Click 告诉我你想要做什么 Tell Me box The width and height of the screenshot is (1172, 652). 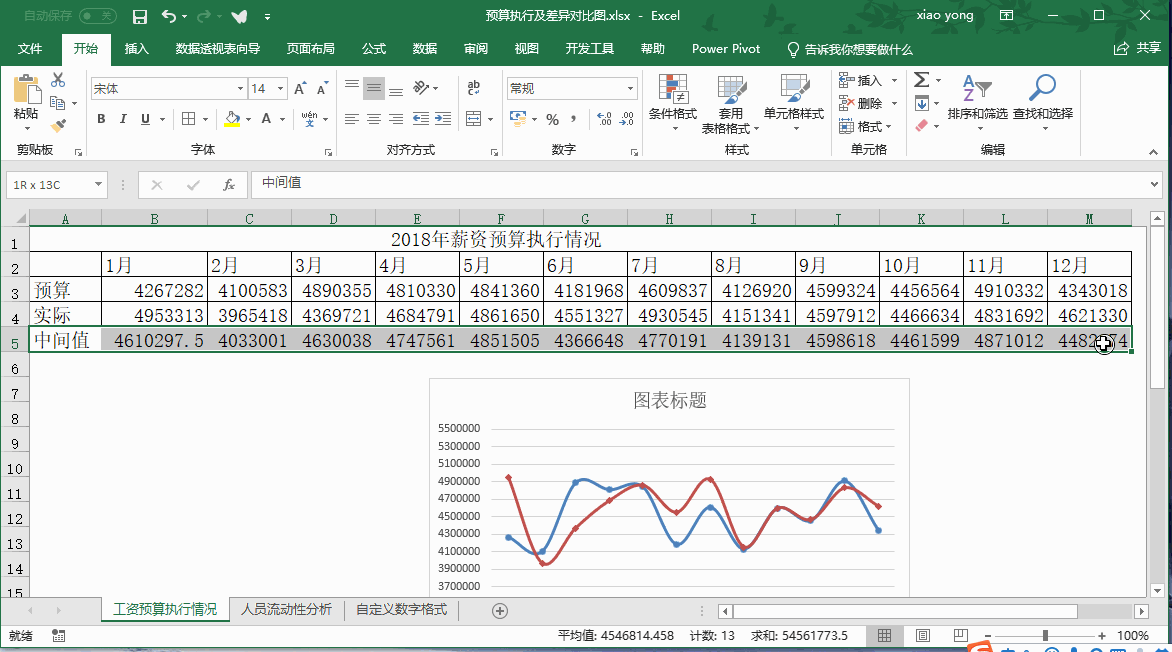(850, 49)
